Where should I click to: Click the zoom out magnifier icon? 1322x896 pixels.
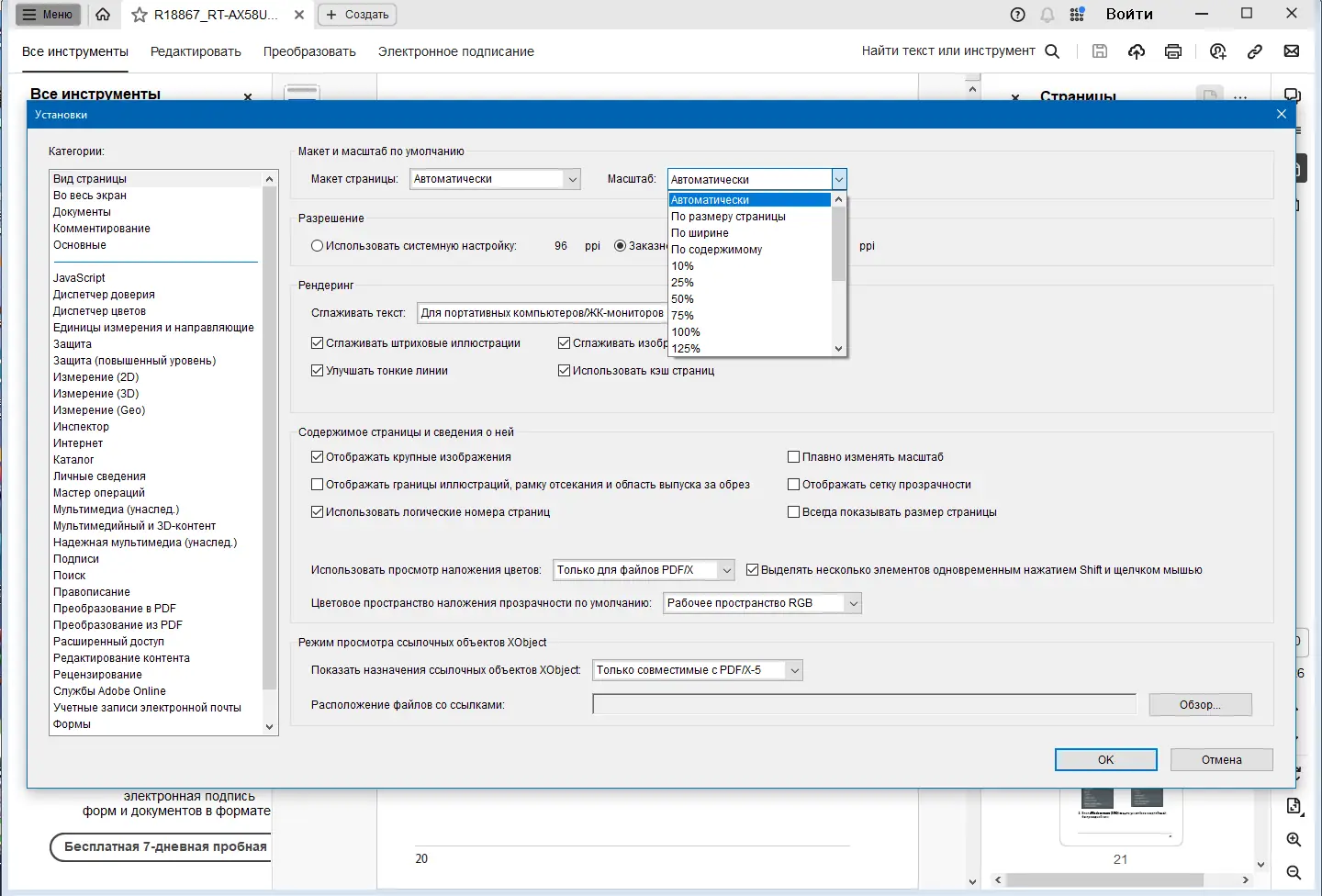1294,873
